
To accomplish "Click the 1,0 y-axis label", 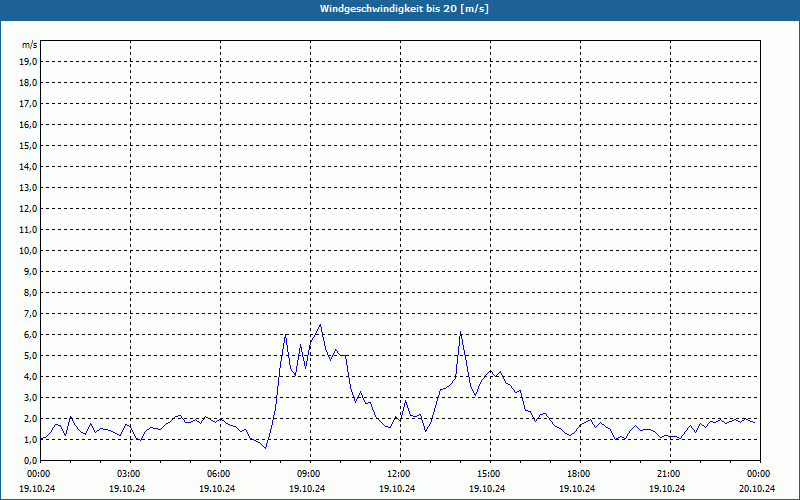I will click(x=30, y=439).
